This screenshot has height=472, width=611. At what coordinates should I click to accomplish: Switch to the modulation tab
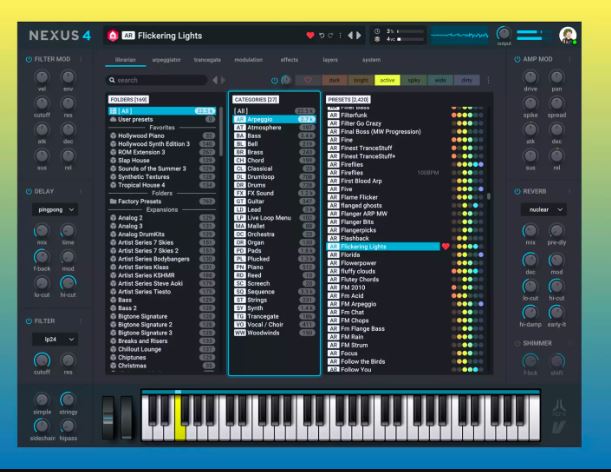(x=248, y=60)
